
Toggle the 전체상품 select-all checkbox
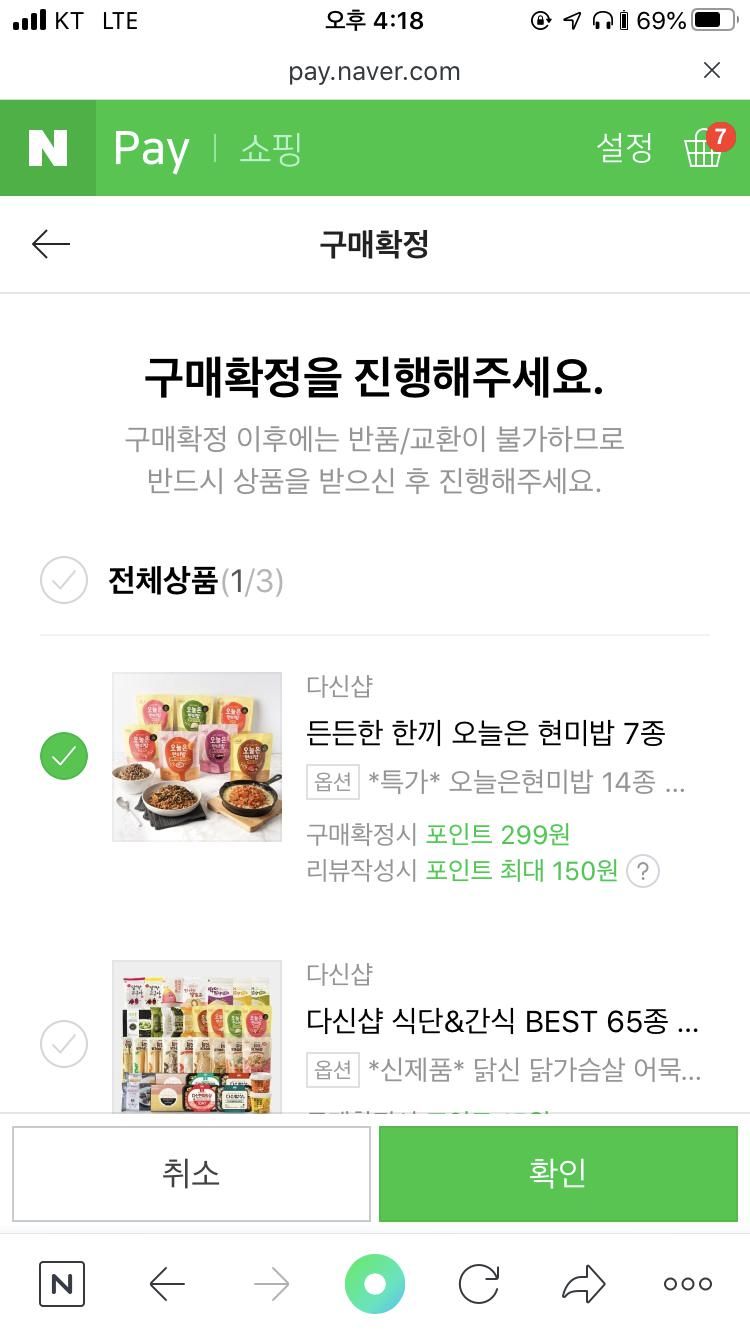click(x=64, y=580)
